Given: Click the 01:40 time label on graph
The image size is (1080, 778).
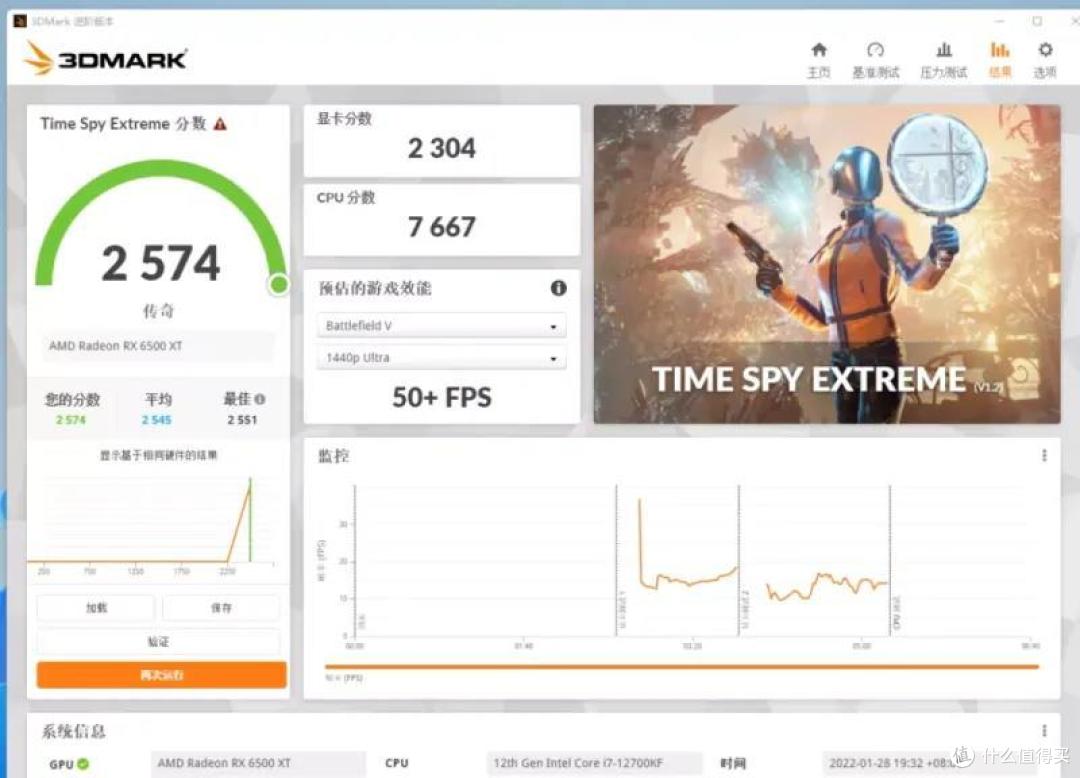Looking at the screenshot, I should pyautogui.click(x=523, y=646).
